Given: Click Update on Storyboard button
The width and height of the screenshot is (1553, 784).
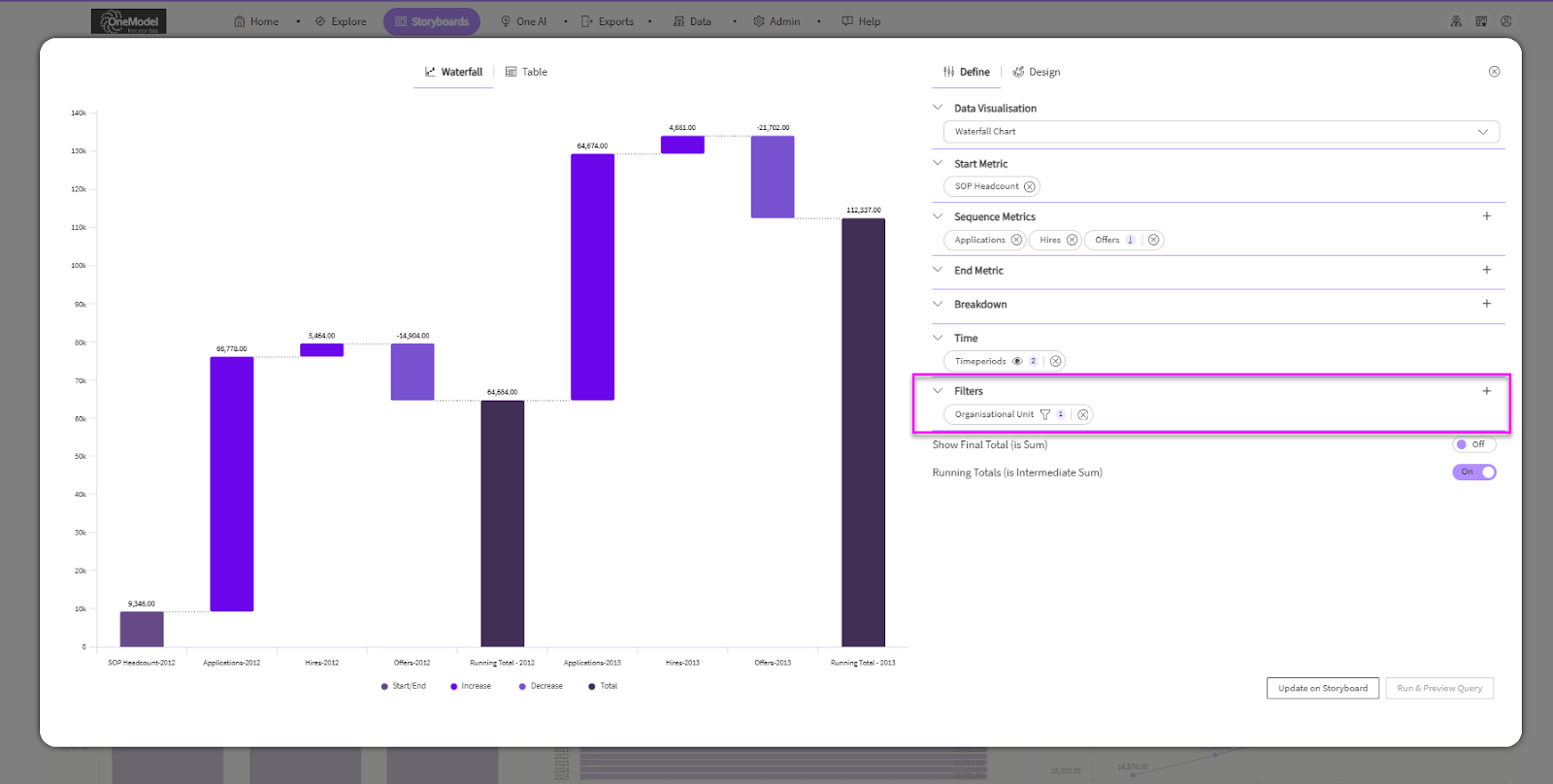Looking at the screenshot, I should (x=1322, y=688).
